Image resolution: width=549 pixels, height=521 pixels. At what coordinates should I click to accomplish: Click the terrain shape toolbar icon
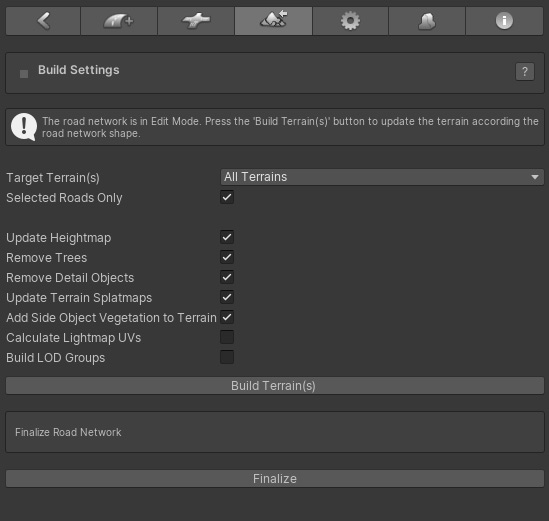427,21
